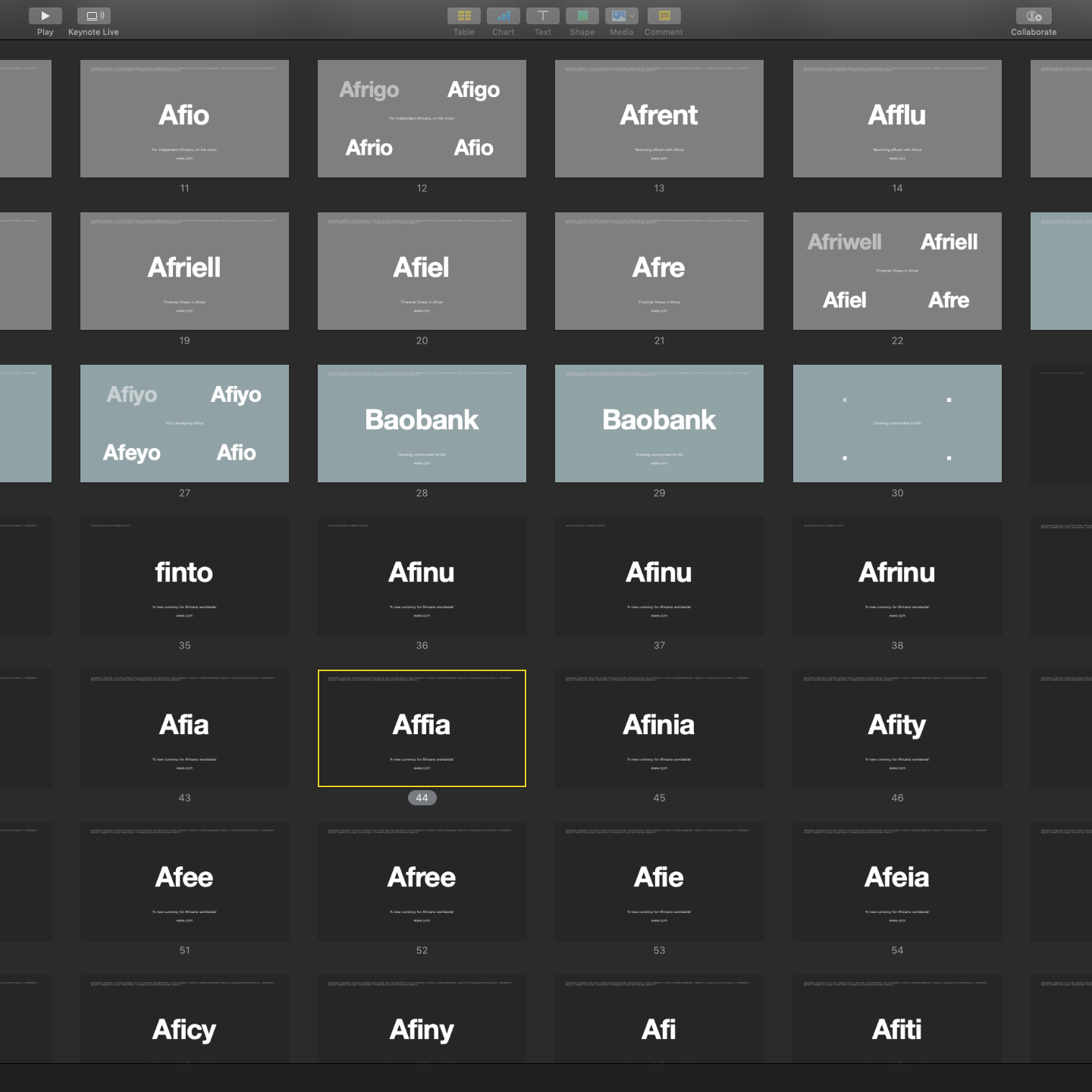The width and height of the screenshot is (1092, 1092).
Task: Select the Afrinu slide thumbnail
Action: (x=897, y=576)
